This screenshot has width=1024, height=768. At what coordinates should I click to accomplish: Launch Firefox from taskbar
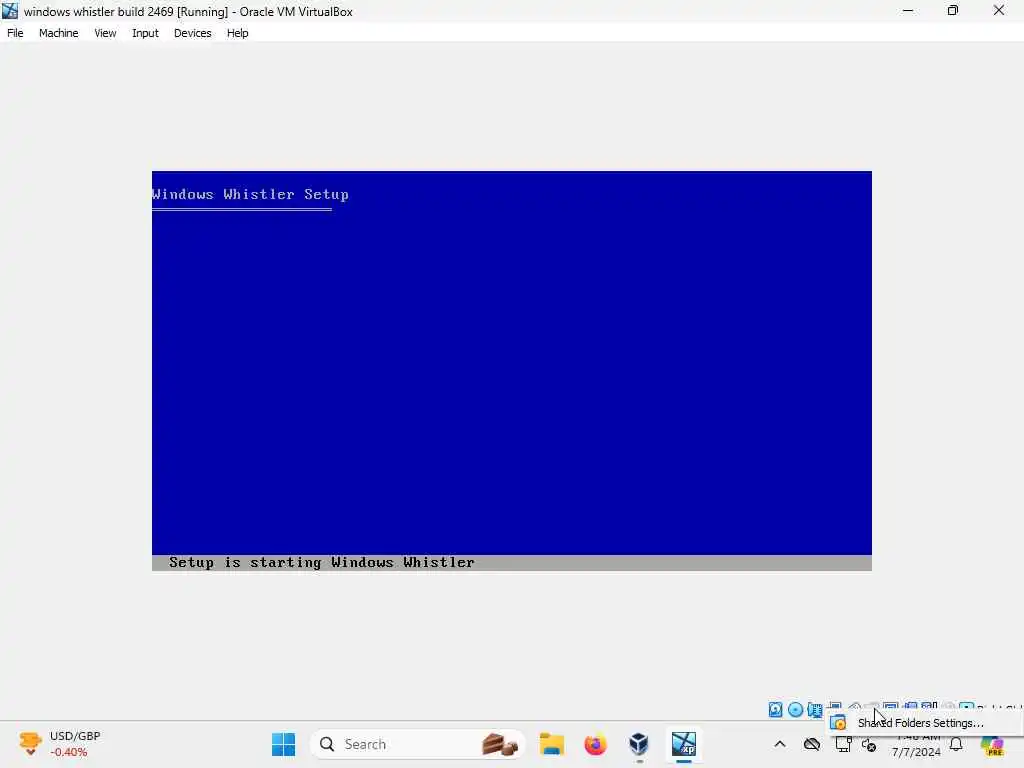pos(595,744)
